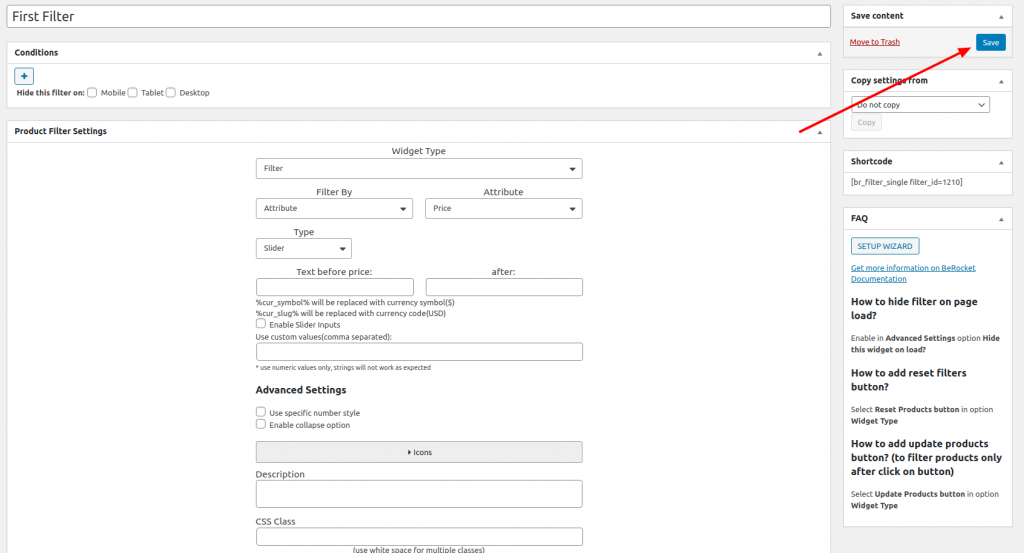
Task: Tick the Mobile hide filter checkbox
Action: [92, 93]
